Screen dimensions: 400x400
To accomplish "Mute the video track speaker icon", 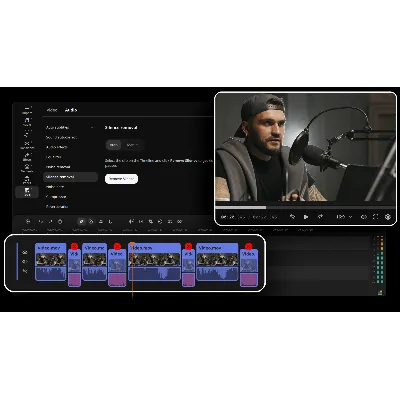I will coord(25,262).
